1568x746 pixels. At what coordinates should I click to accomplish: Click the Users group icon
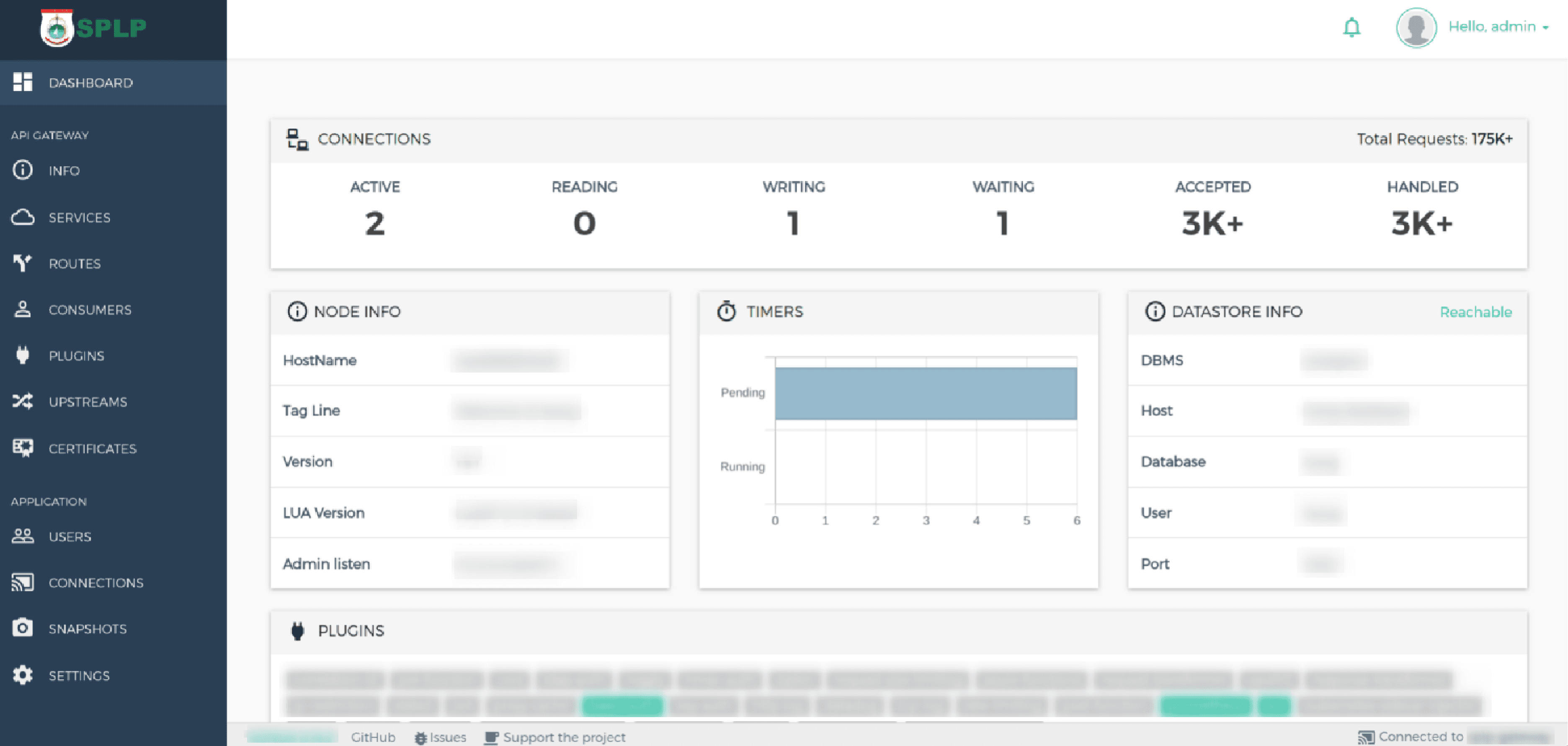(23, 536)
